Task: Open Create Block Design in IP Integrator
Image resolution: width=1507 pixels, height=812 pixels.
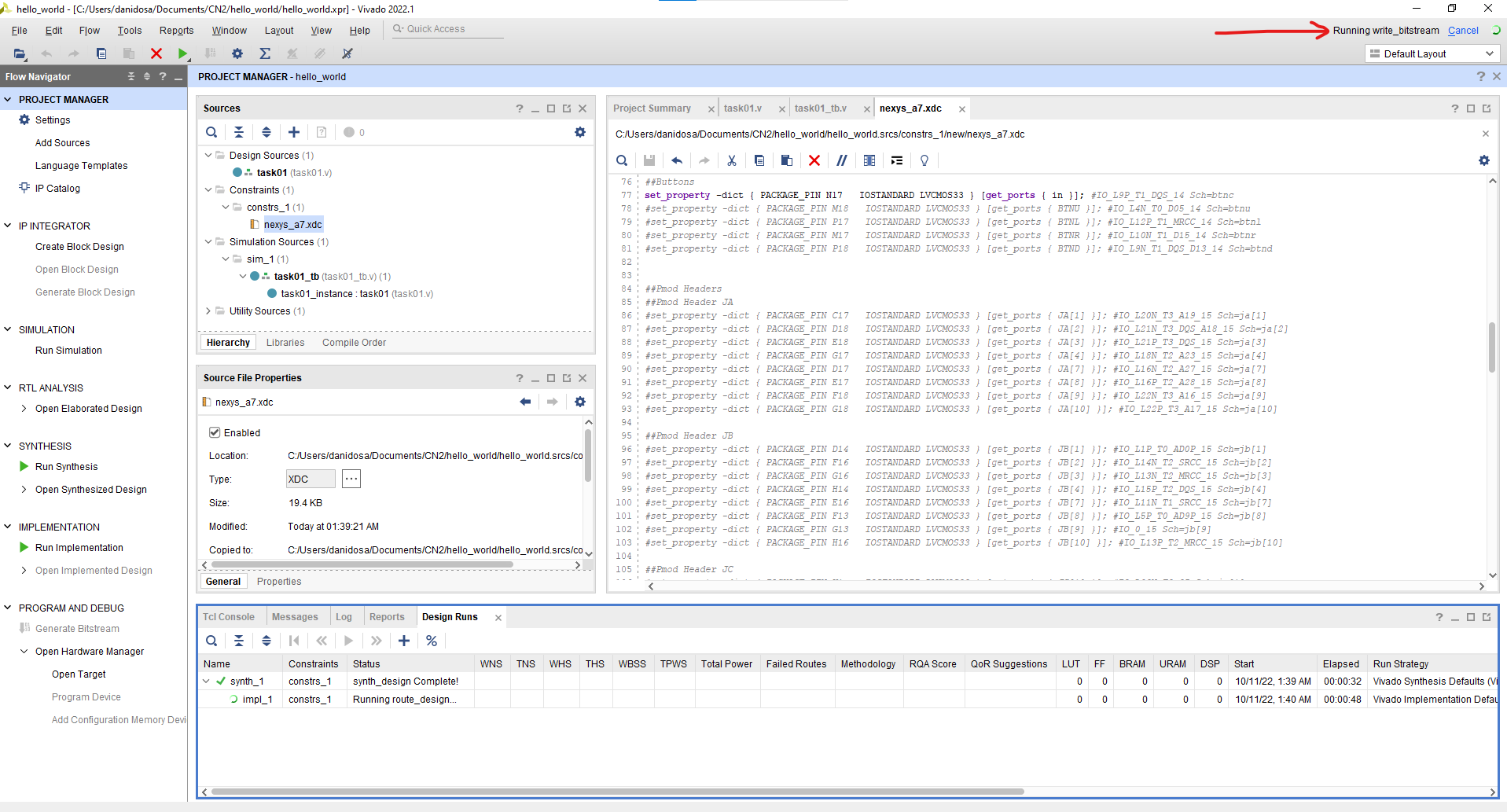Action: [79, 247]
